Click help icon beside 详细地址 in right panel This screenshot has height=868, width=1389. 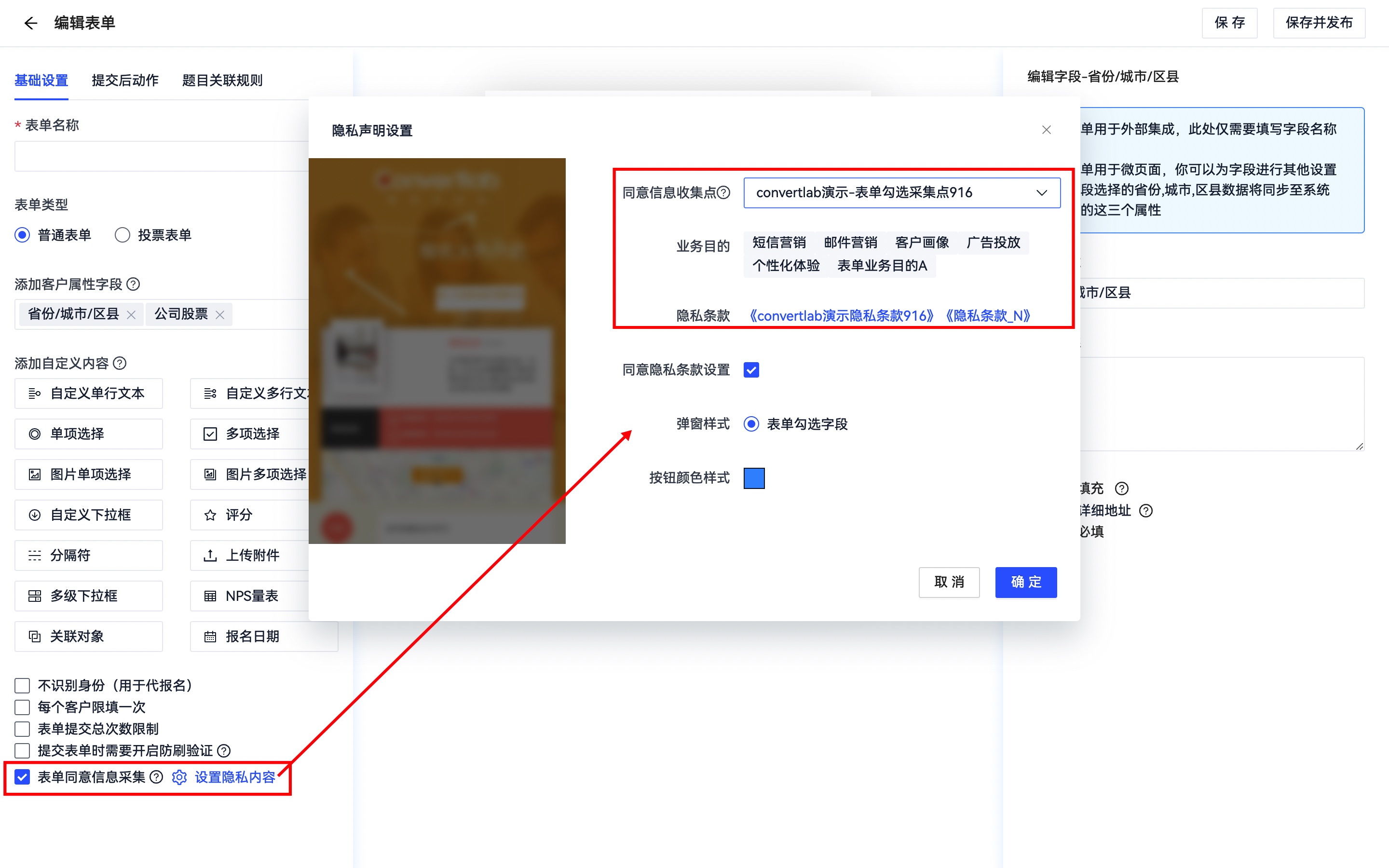coord(1145,511)
